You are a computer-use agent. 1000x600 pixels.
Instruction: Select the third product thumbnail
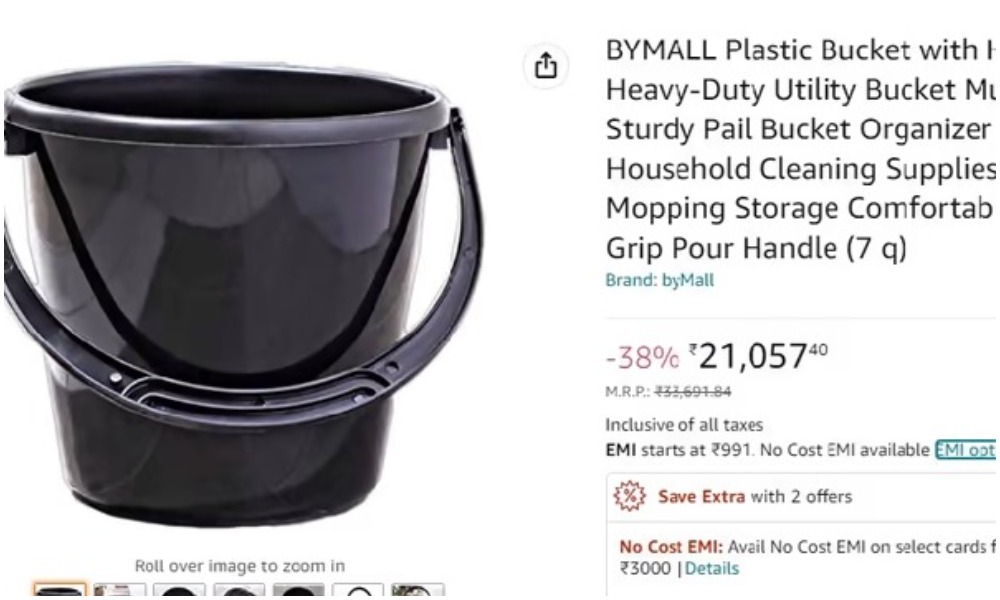pos(179,589)
